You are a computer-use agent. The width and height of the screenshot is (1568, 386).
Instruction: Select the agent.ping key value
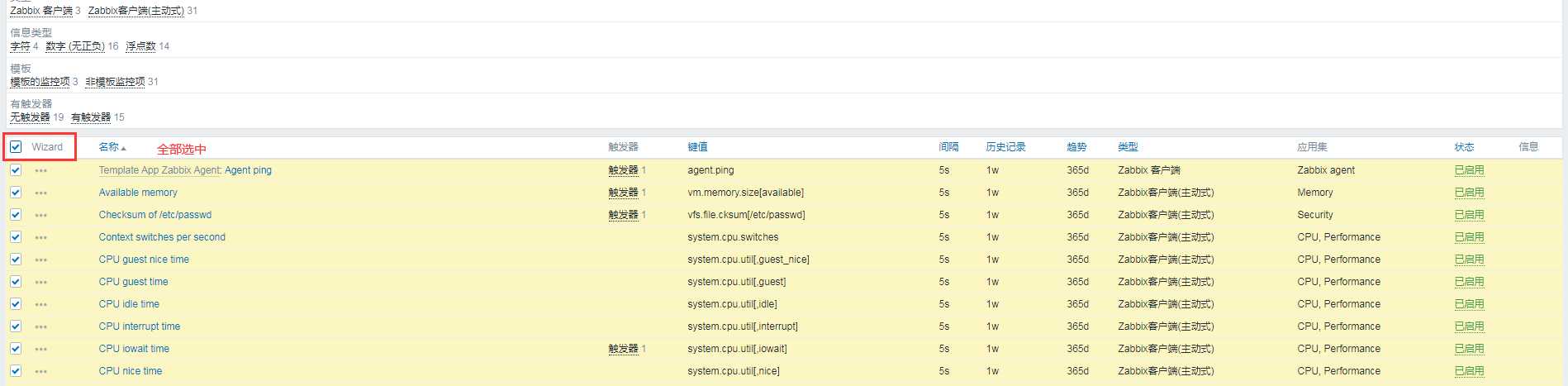tap(710, 170)
